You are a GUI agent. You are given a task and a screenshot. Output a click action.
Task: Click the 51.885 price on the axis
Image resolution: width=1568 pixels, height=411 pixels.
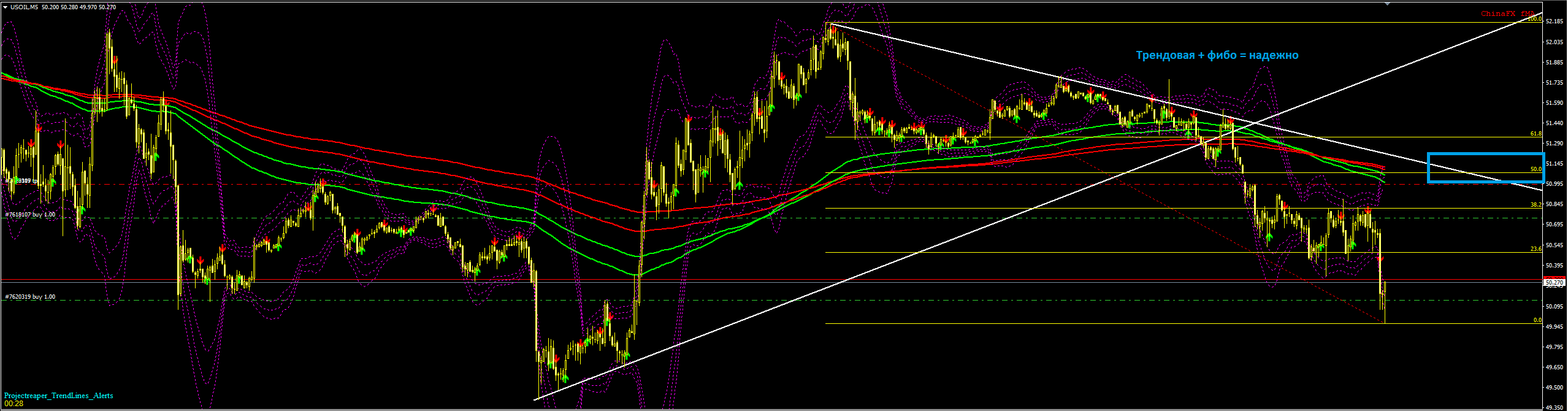point(1555,63)
